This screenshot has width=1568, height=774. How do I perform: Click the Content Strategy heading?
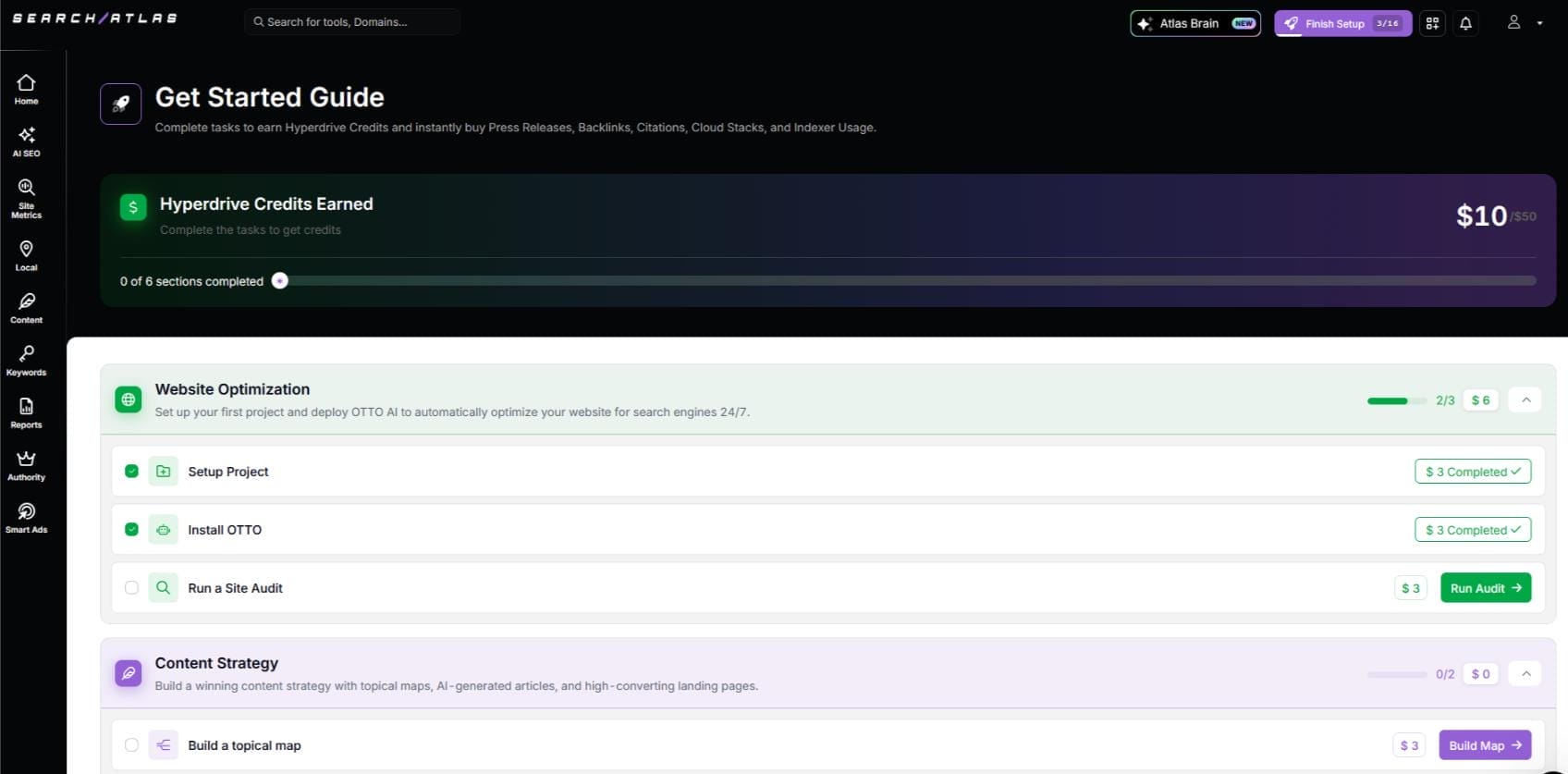(216, 663)
